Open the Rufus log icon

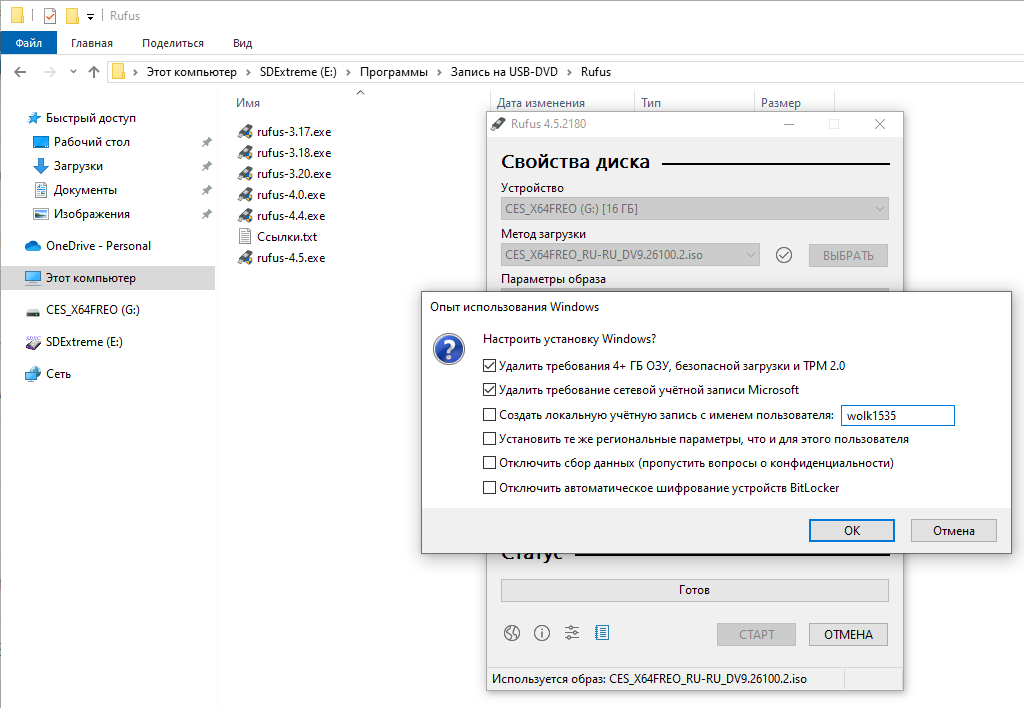(602, 633)
